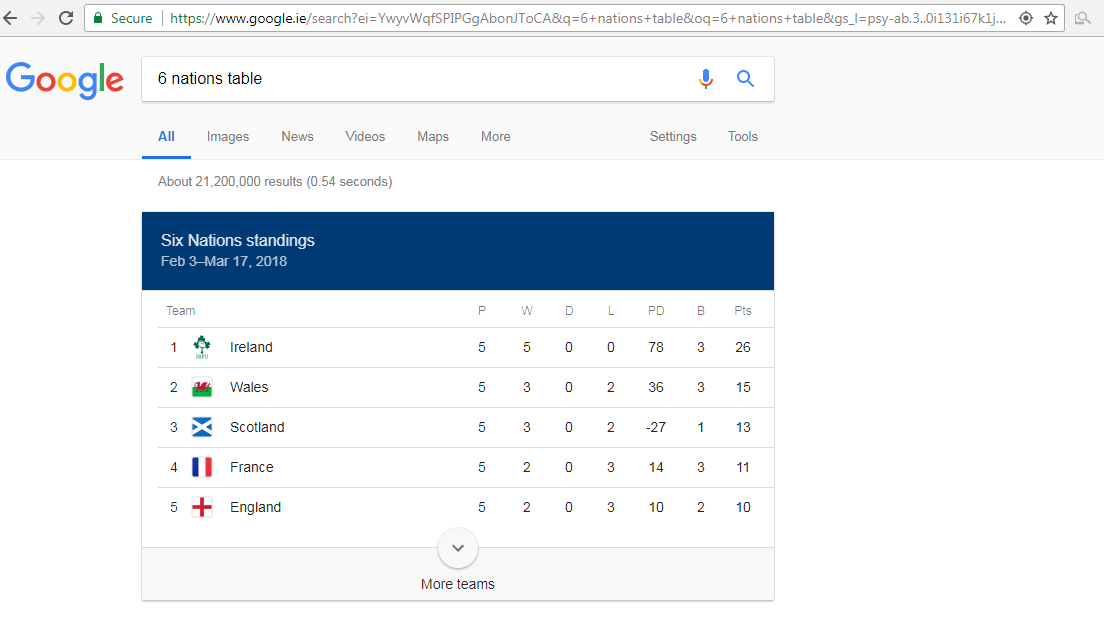Screen dimensions: 1104x626
Task: Switch to the News tab
Action: point(297,137)
